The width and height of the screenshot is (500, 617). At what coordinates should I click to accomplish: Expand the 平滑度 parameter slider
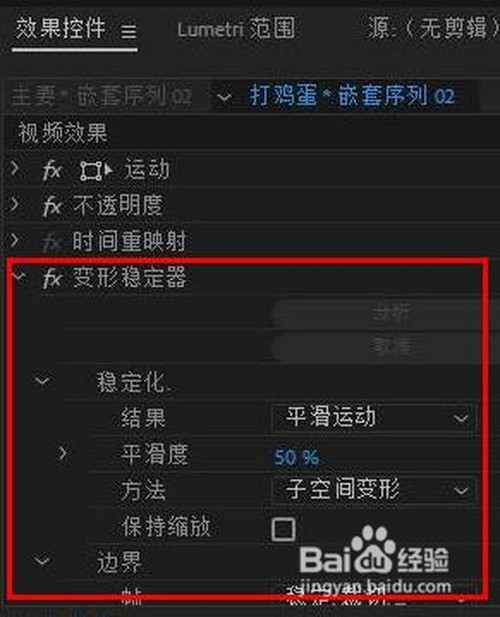point(63,453)
